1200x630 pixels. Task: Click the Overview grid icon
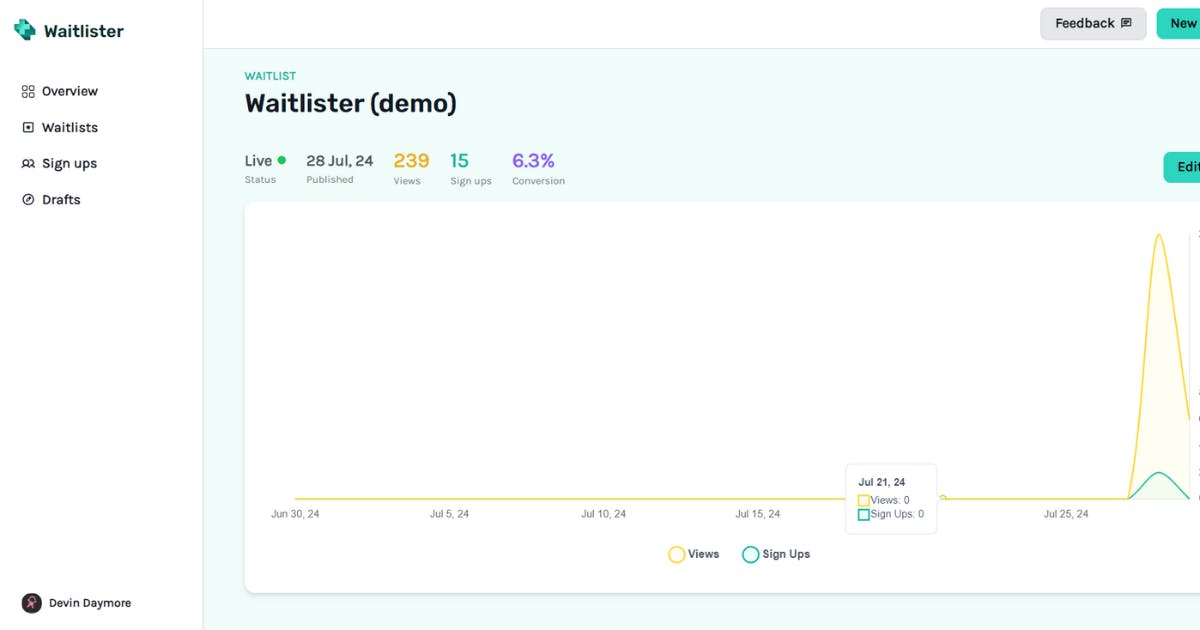[28, 91]
